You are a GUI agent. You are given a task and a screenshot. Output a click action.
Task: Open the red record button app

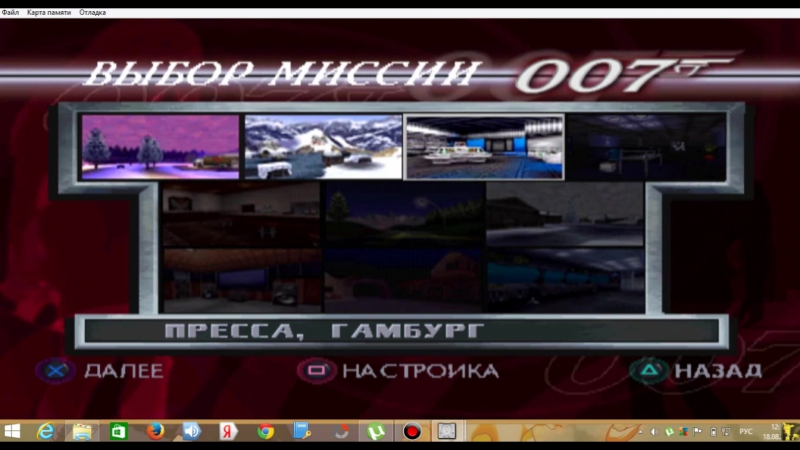tap(412, 432)
